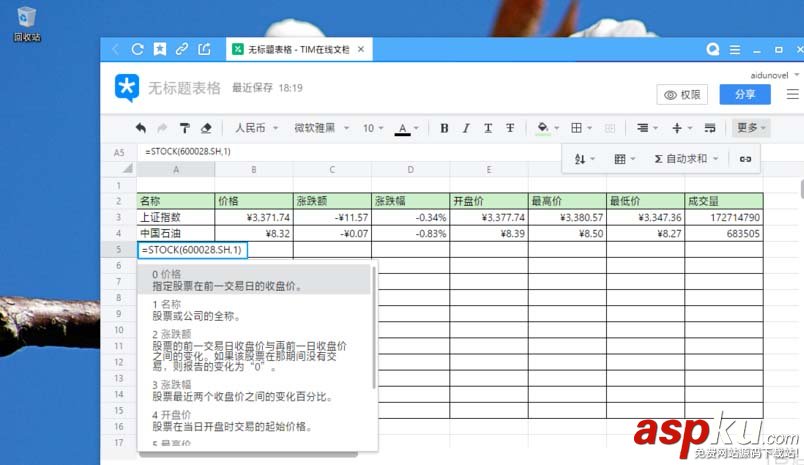Toggle text wrapping icon

click(x=710, y=128)
